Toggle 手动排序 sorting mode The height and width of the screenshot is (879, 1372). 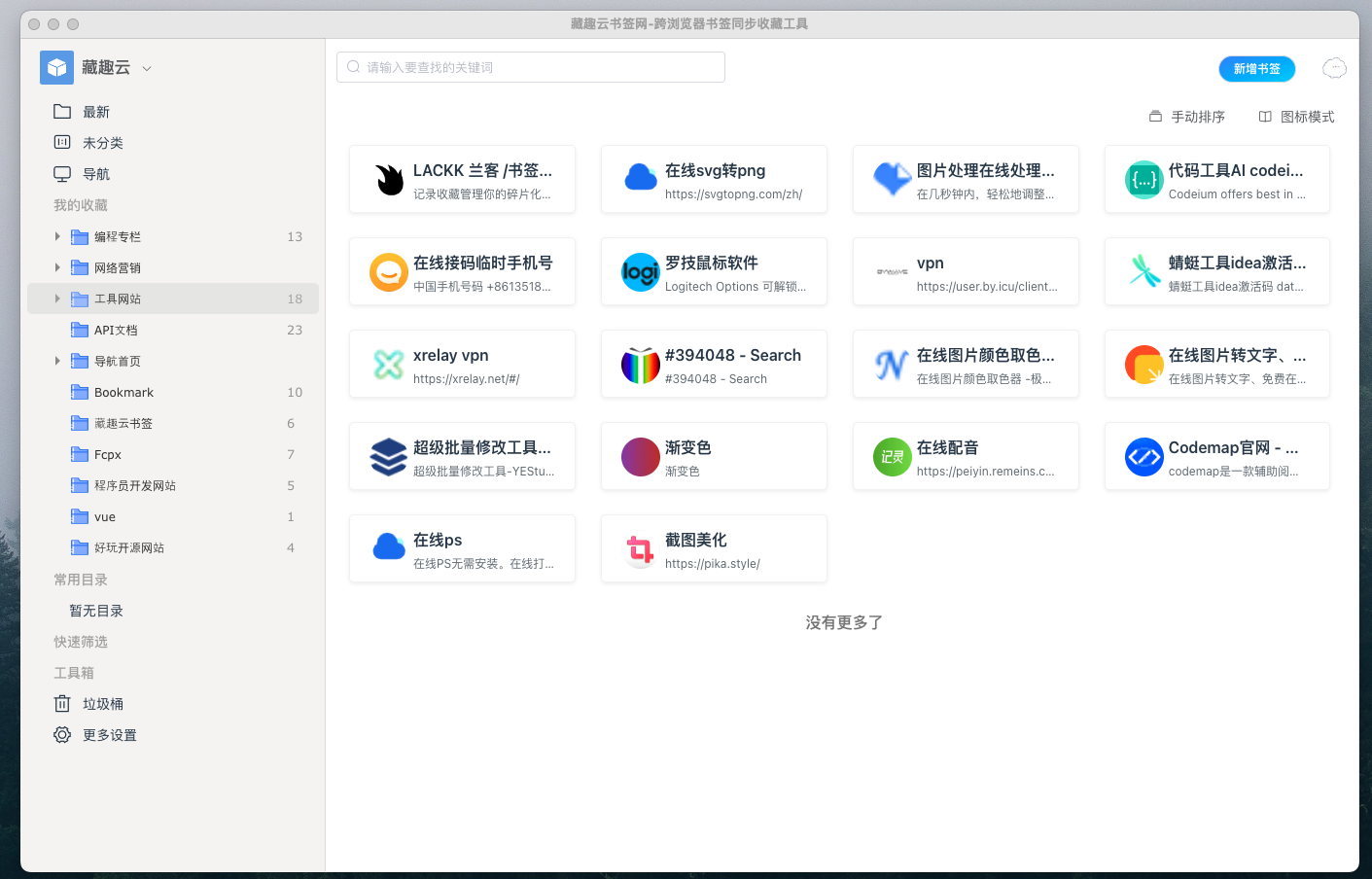(x=1186, y=116)
